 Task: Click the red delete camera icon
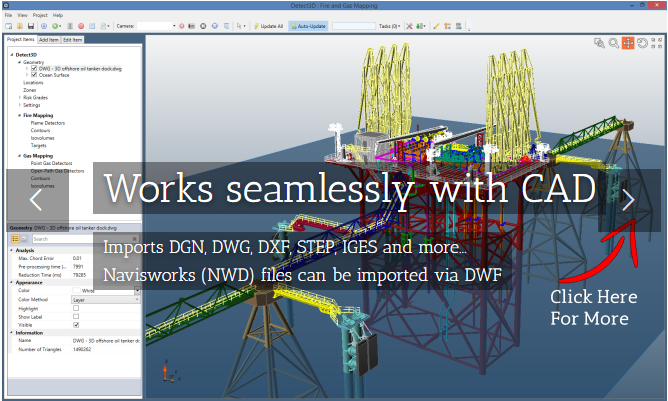click(x=181, y=26)
